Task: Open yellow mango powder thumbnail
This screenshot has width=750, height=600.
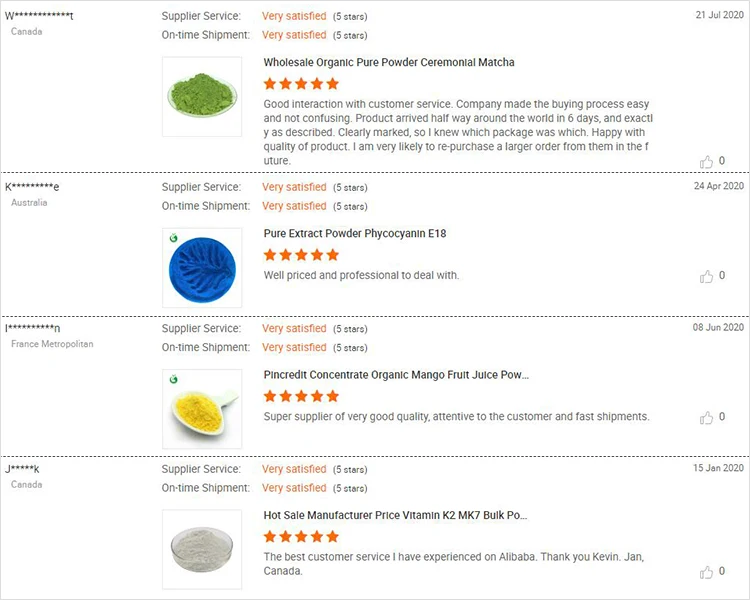Action: [202, 408]
